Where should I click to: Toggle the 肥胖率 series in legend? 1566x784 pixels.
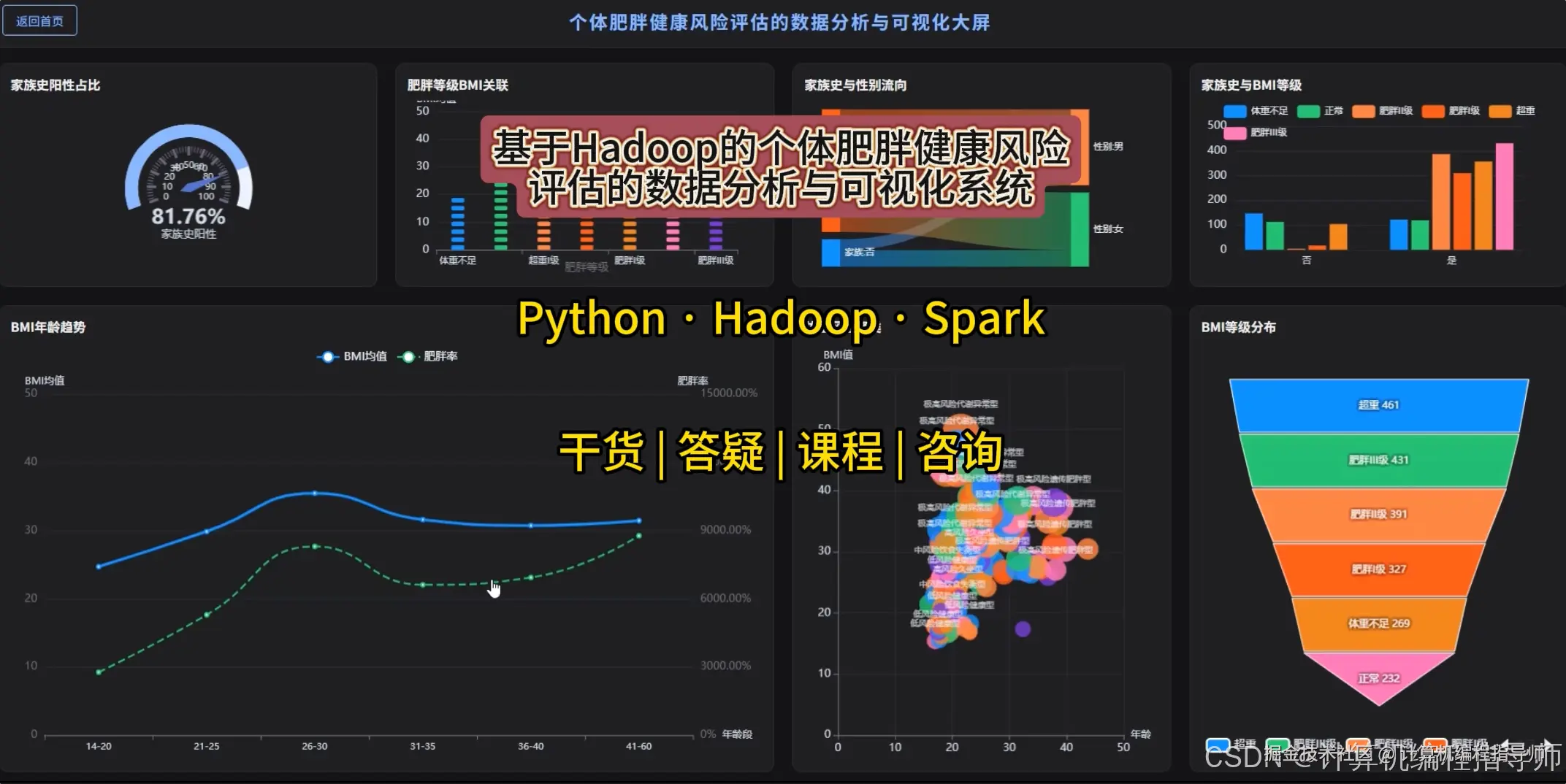coord(427,356)
